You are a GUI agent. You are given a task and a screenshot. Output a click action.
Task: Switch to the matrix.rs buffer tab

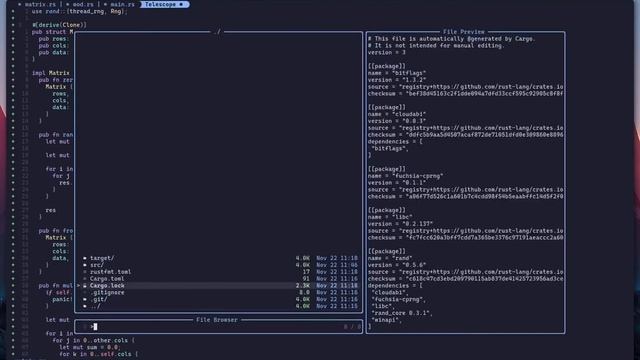[40, 4]
